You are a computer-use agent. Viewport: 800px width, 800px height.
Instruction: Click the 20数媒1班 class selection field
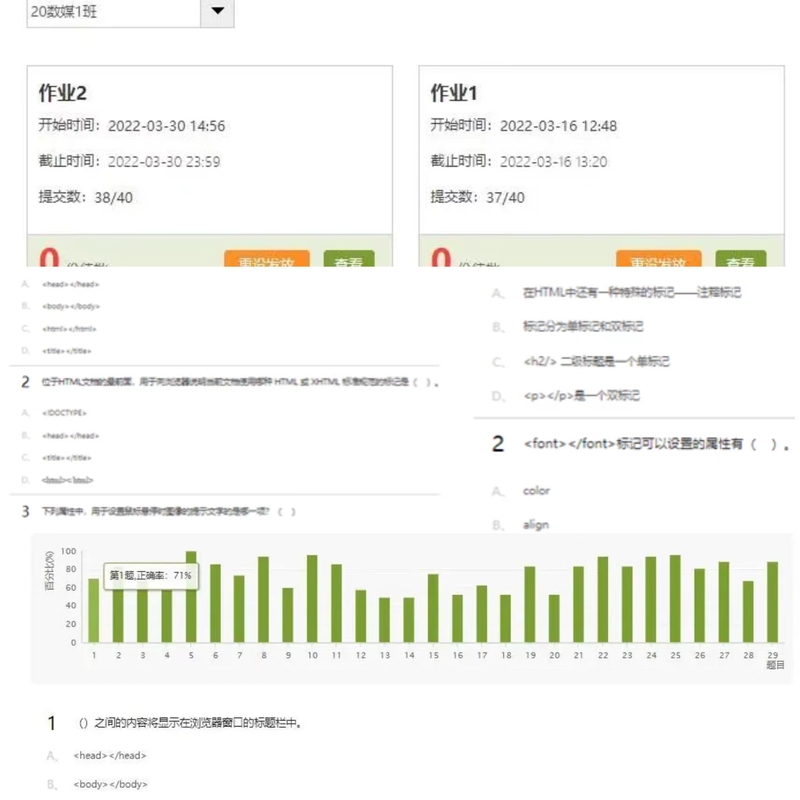point(113,13)
